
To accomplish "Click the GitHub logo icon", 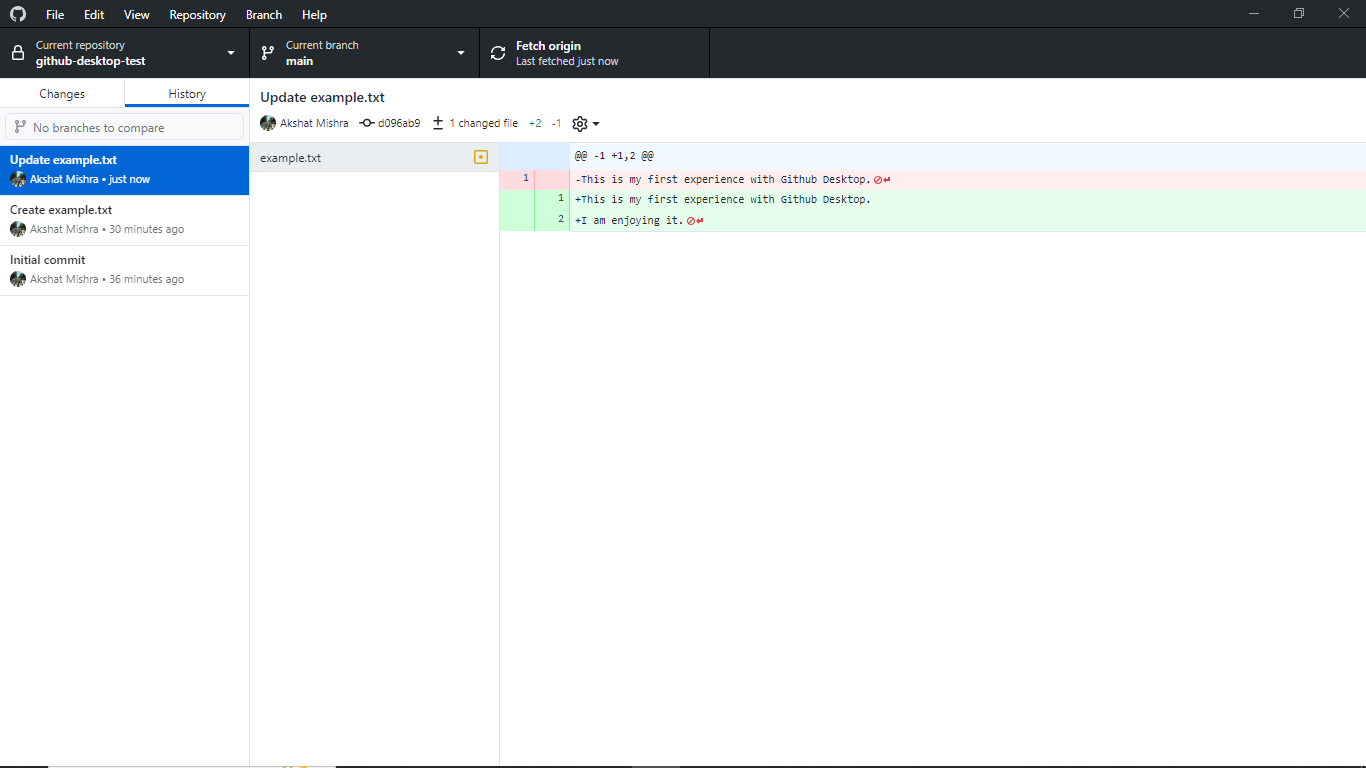I will click(17, 14).
